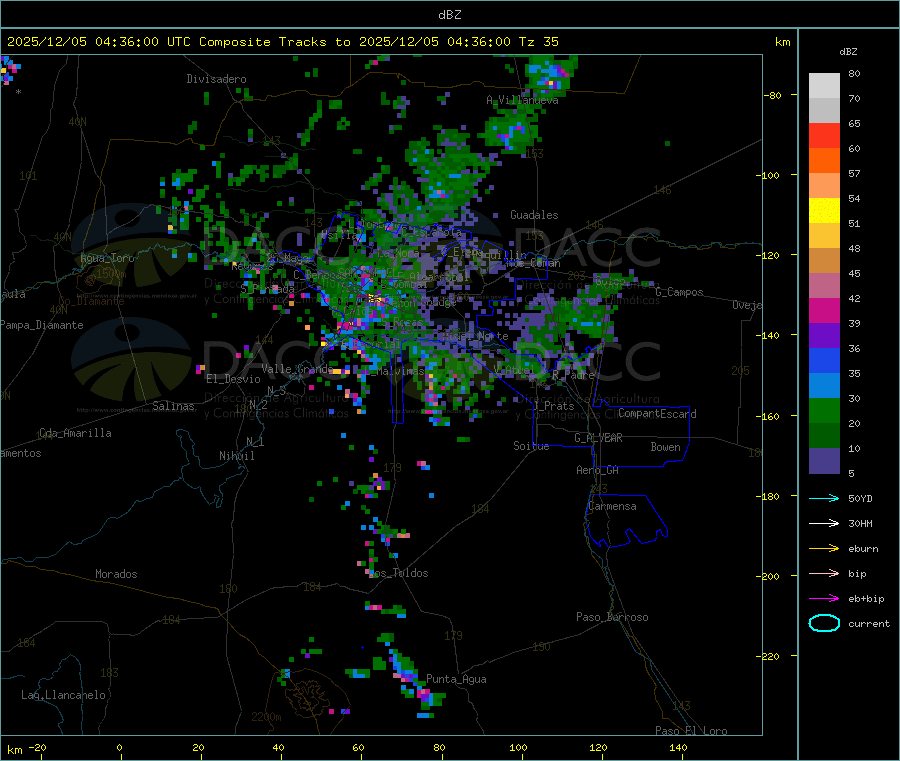Click the El_Desvio map label
Screen dimensions: 900x761
pos(234,379)
